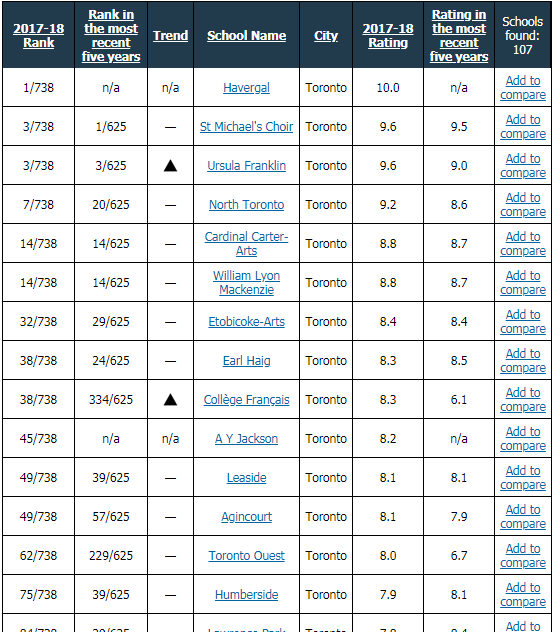
Task: Sort by Rating in most recent five years
Action: 459,35
